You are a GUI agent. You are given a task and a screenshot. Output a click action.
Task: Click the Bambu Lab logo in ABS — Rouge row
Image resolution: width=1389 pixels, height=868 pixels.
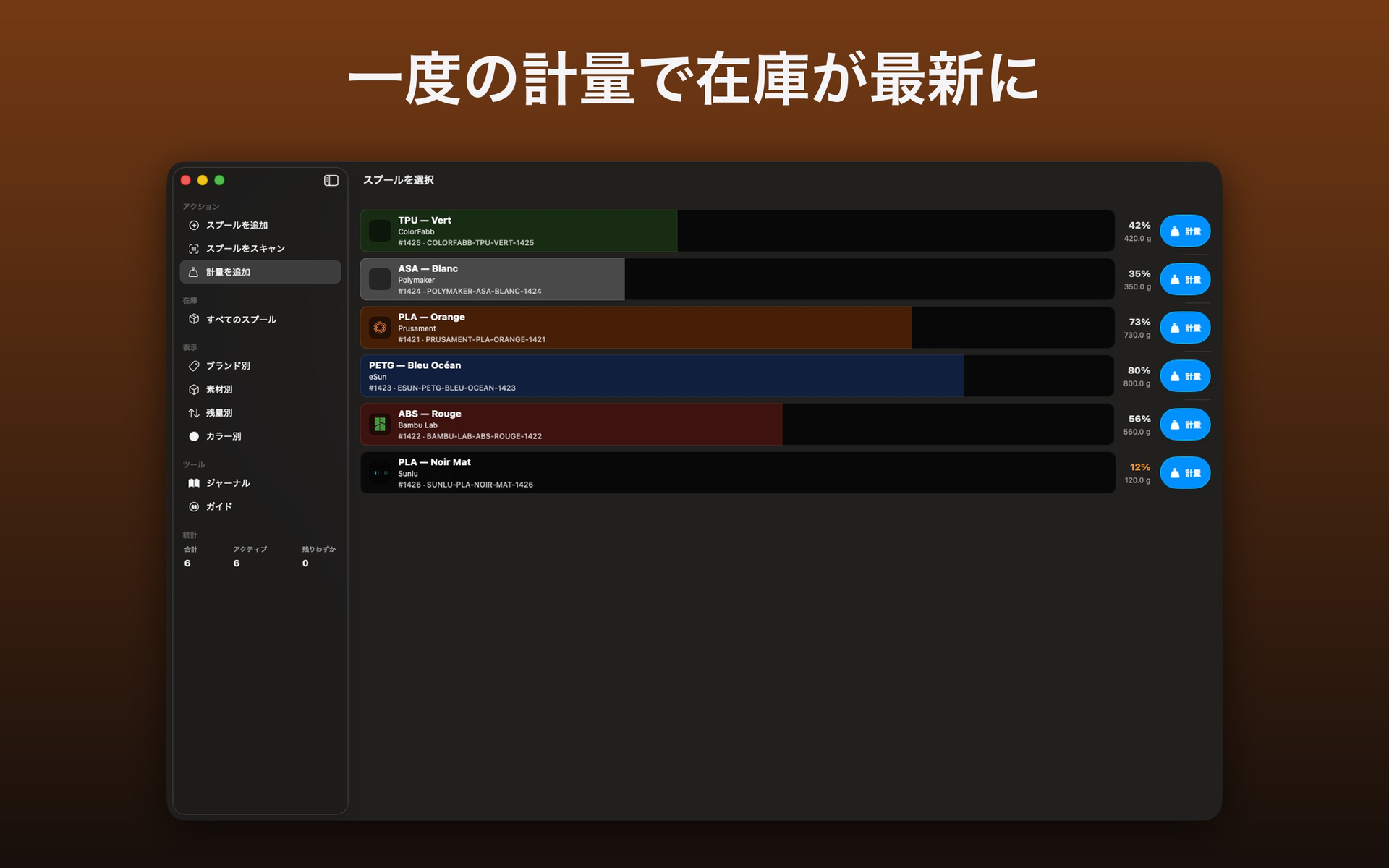point(380,425)
